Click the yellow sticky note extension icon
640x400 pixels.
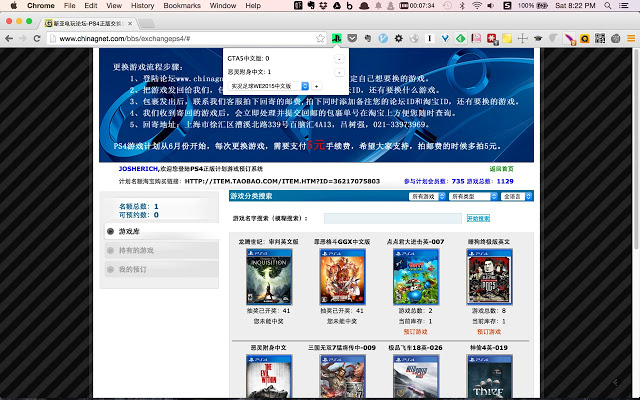tap(507, 38)
